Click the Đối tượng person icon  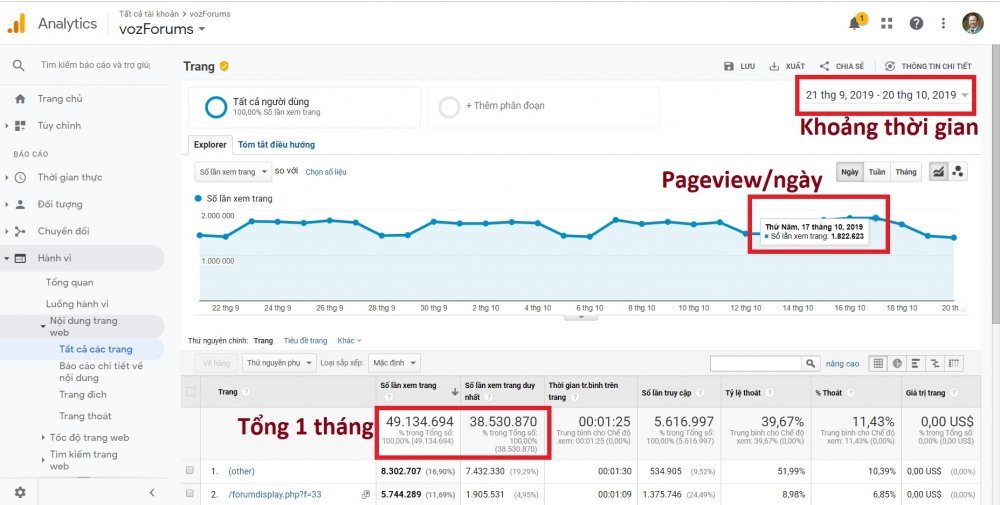[x=20, y=204]
